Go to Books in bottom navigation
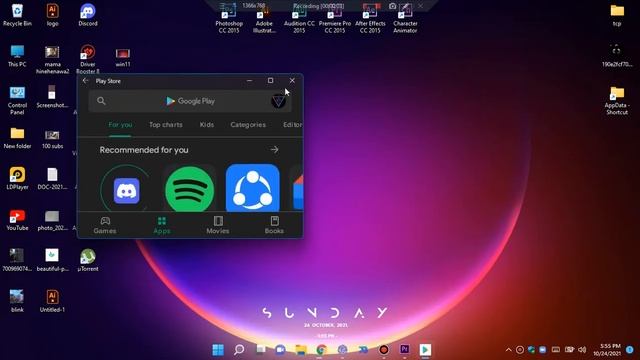Screen dimensions: 640x360 274,225
